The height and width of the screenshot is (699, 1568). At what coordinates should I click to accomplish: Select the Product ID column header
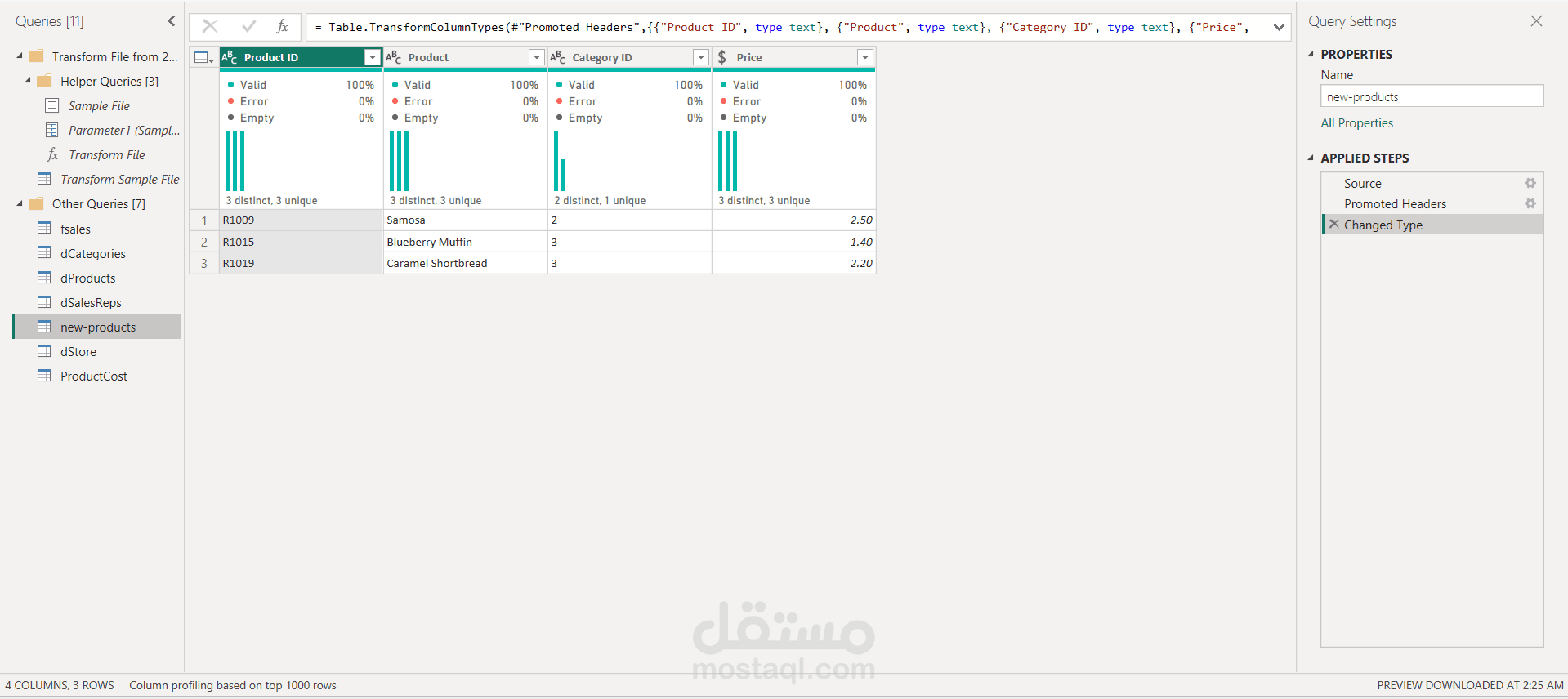pos(302,57)
